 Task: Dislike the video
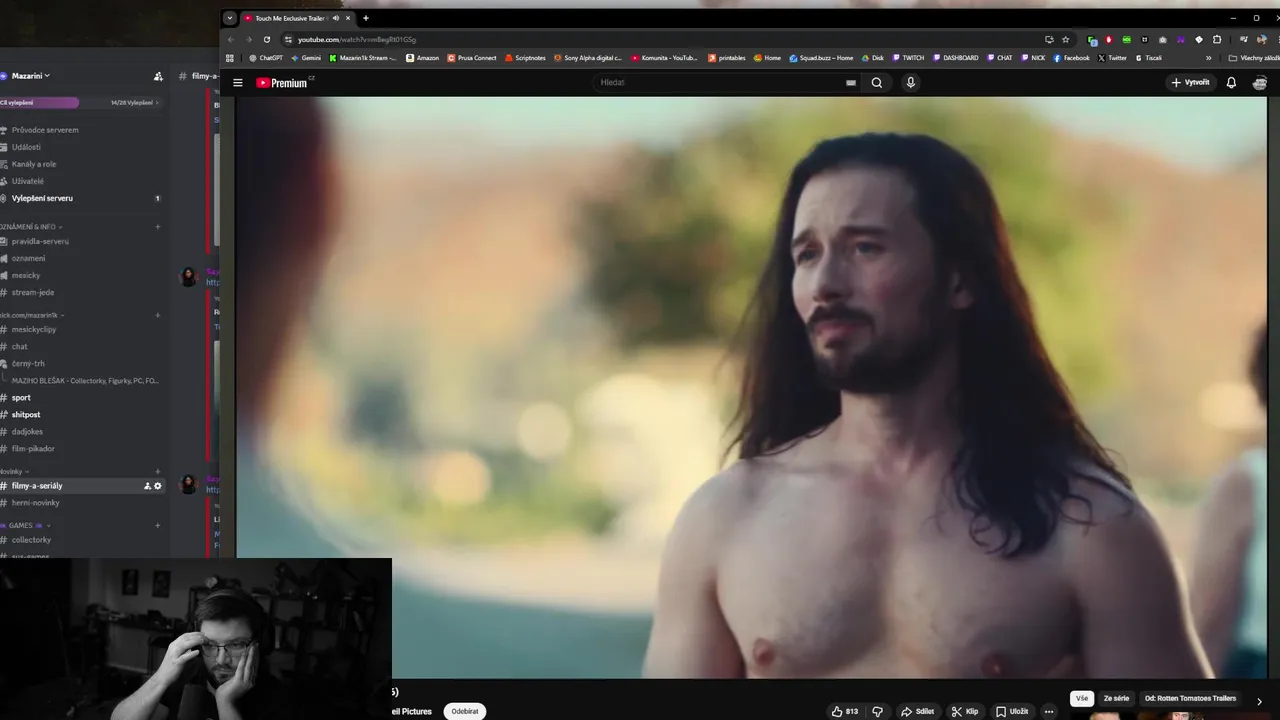click(x=878, y=711)
